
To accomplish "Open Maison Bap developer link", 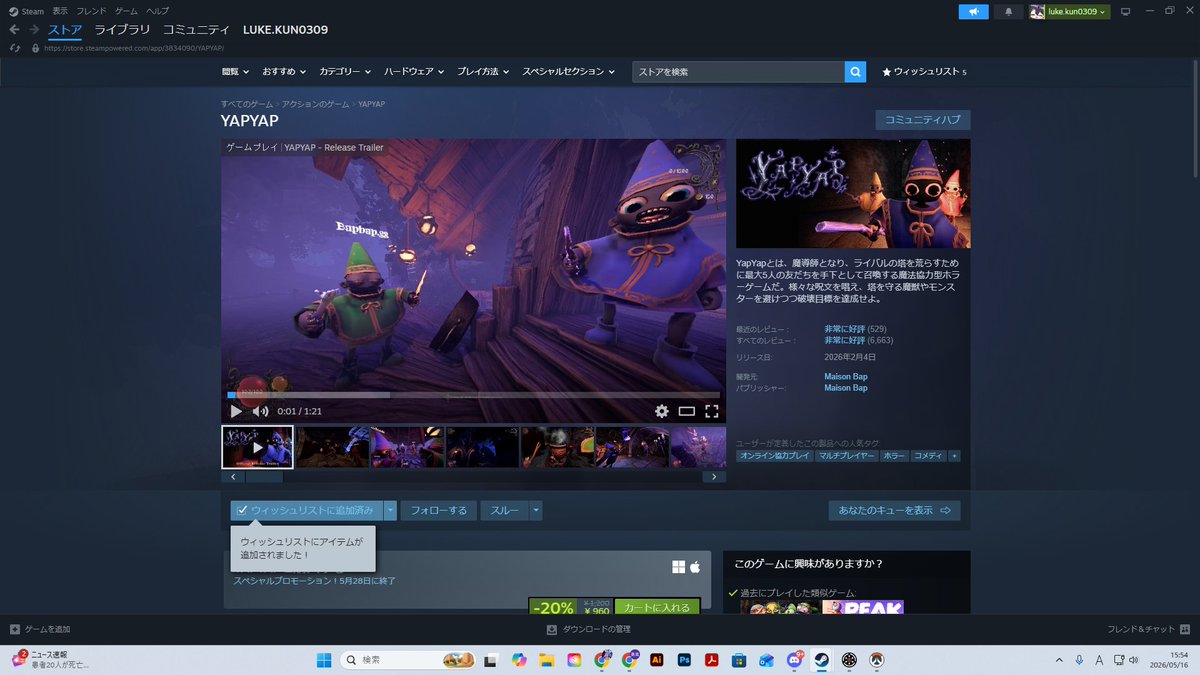I will (x=845, y=376).
